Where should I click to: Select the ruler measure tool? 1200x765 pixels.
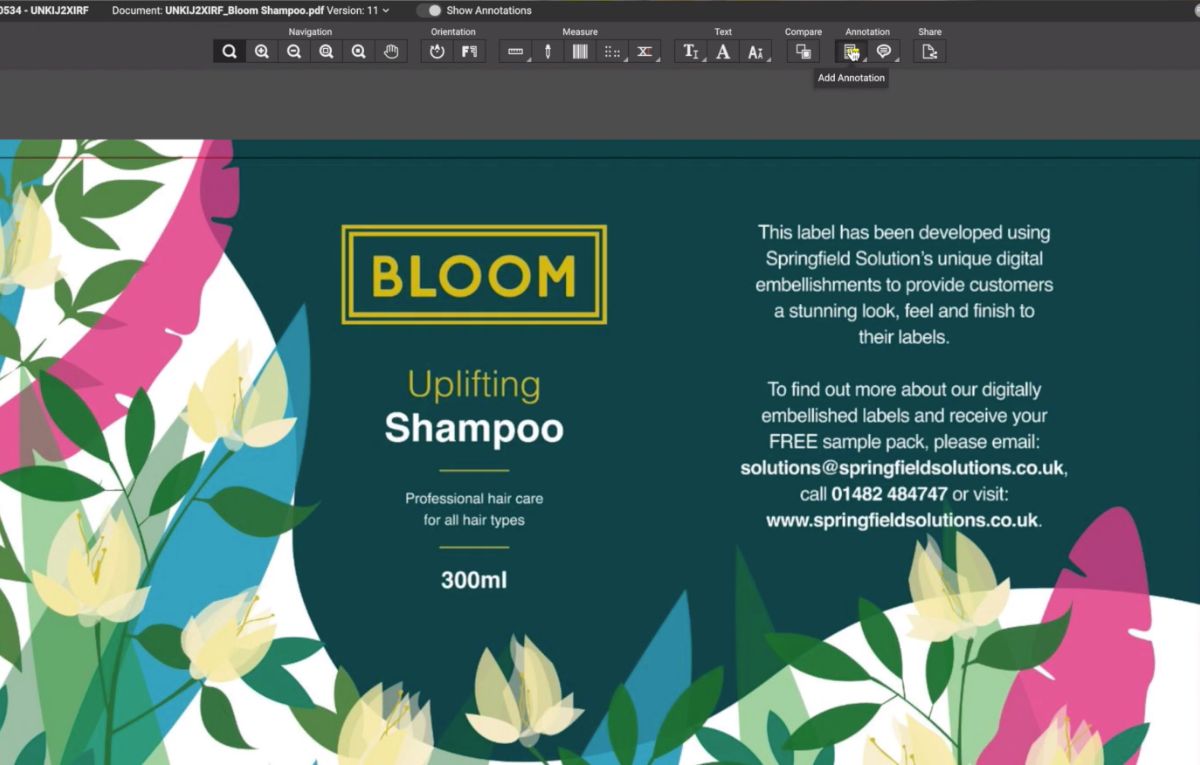(x=515, y=52)
